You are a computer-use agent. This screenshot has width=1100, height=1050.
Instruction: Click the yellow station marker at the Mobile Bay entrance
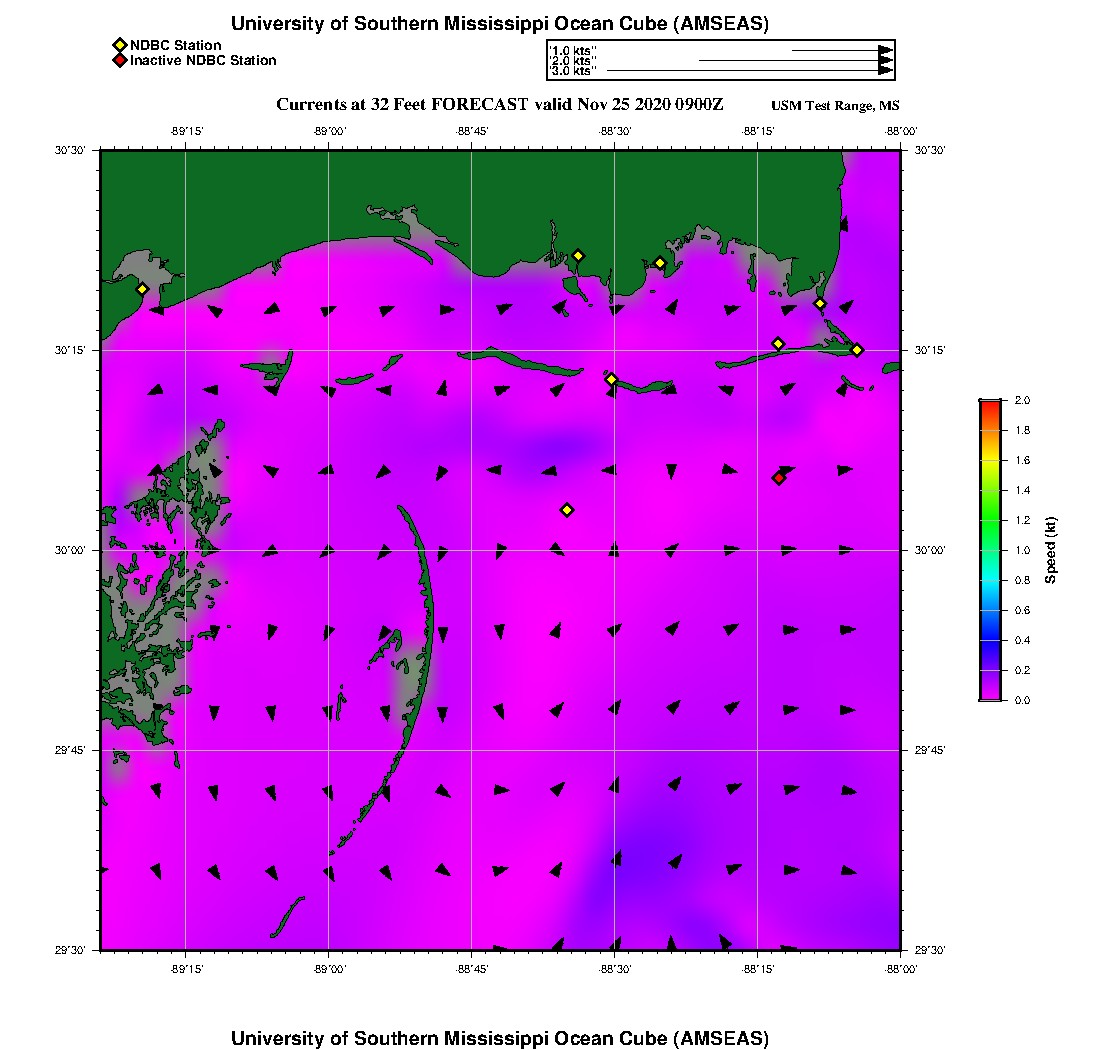coord(819,304)
